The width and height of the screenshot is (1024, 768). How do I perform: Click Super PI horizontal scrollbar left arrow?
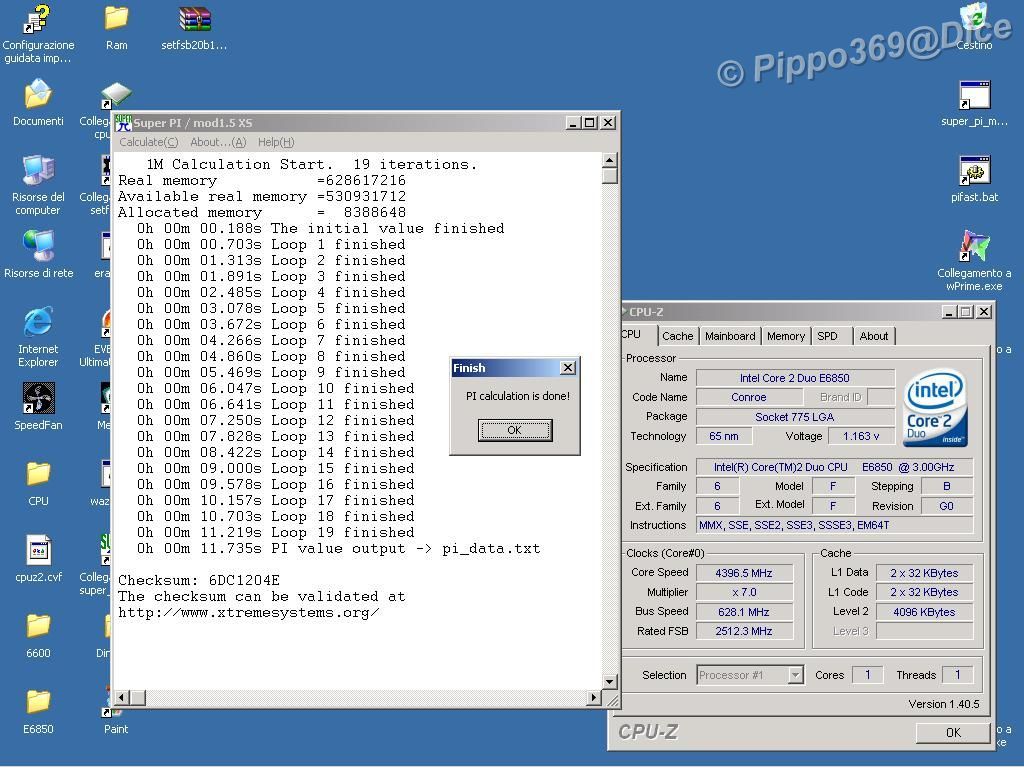coord(121,697)
